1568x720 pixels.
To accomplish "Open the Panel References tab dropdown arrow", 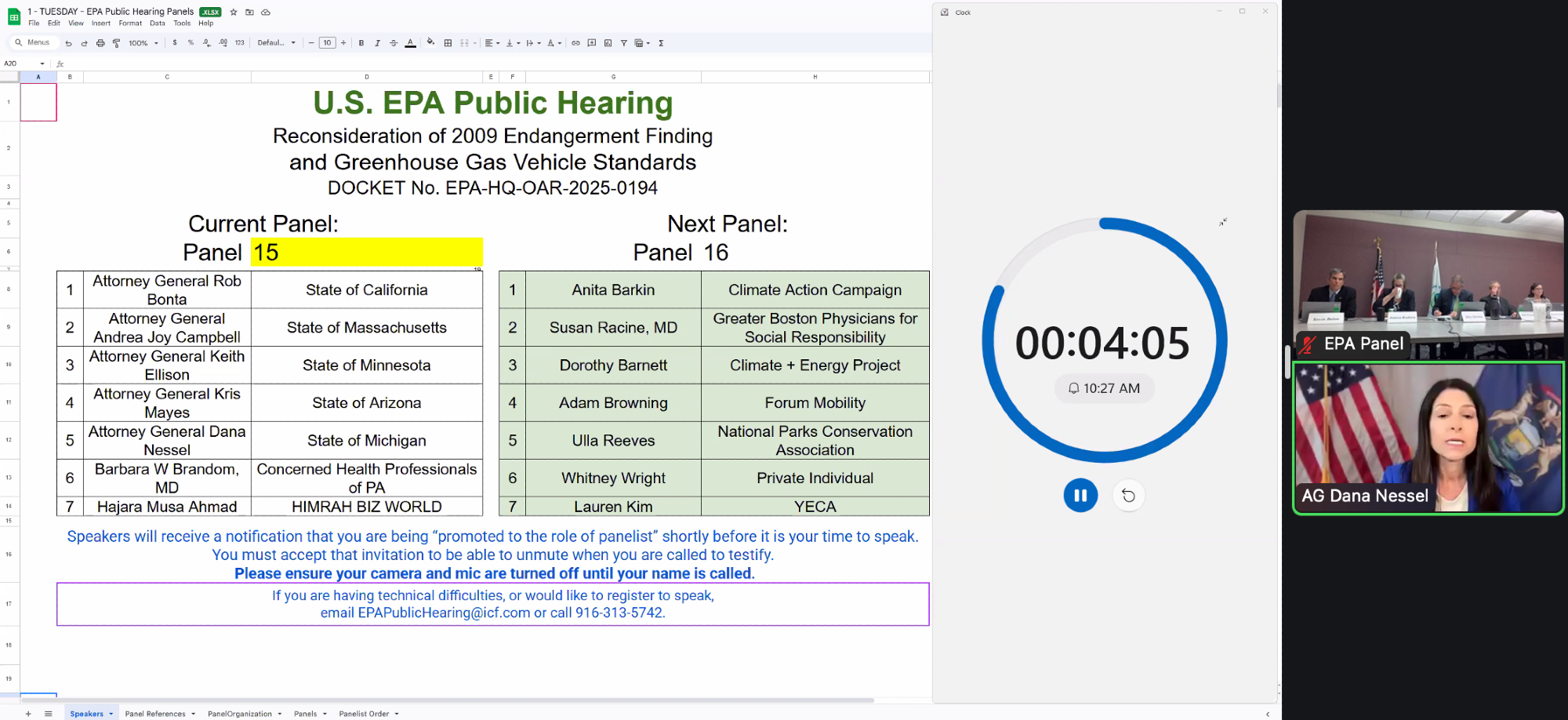I will 193,714.
